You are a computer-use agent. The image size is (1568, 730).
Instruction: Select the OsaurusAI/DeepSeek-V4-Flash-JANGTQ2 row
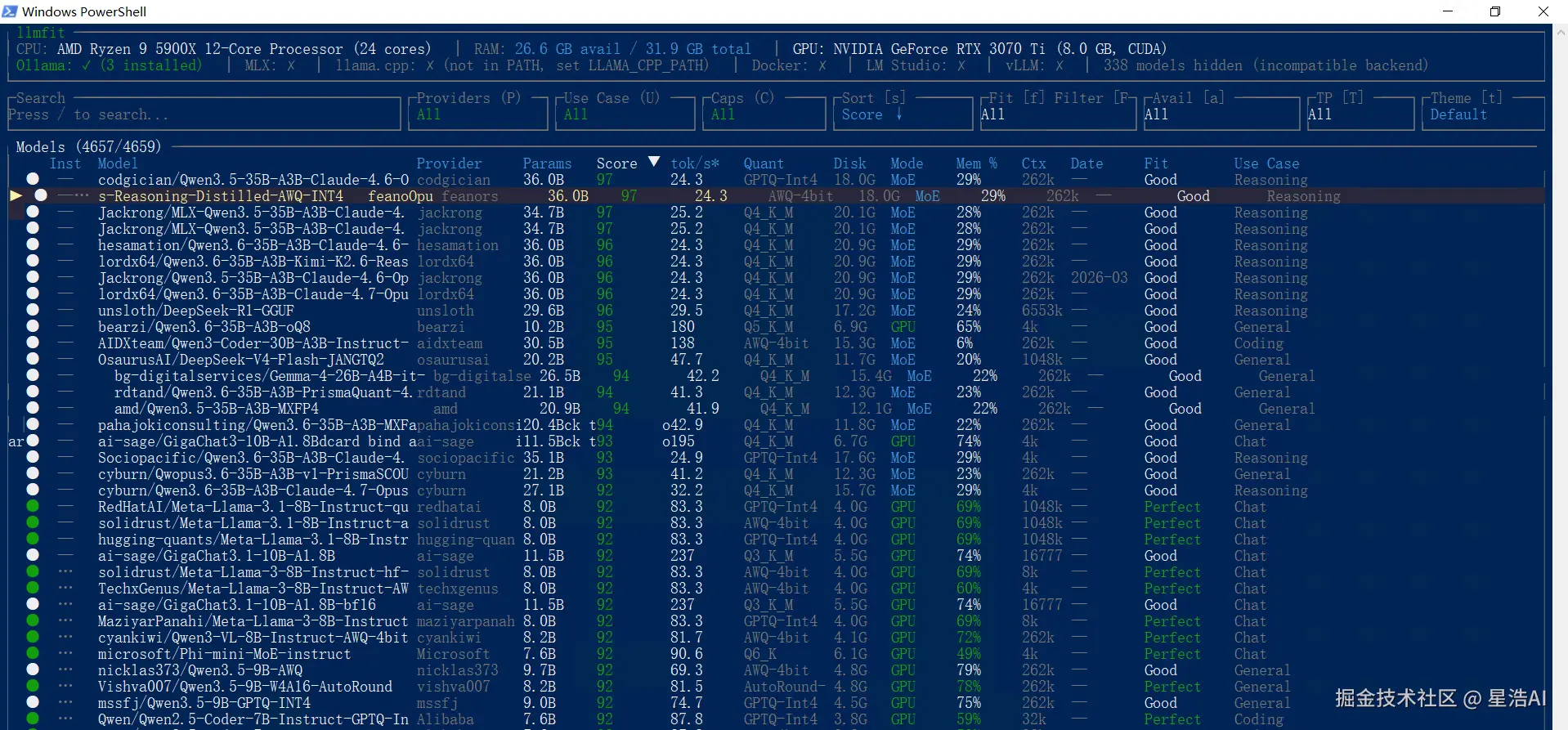777,360
